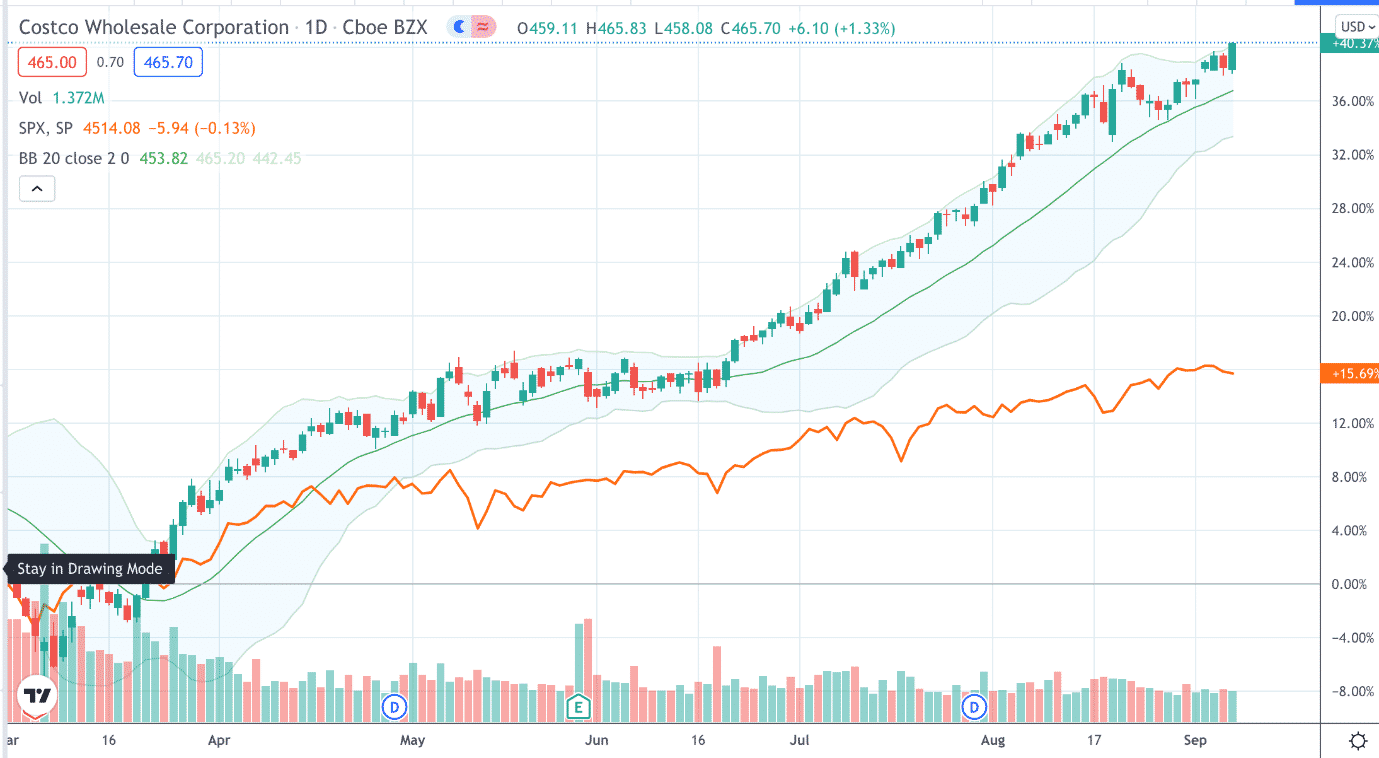Click the L458.08 low value

click(x=684, y=28)
